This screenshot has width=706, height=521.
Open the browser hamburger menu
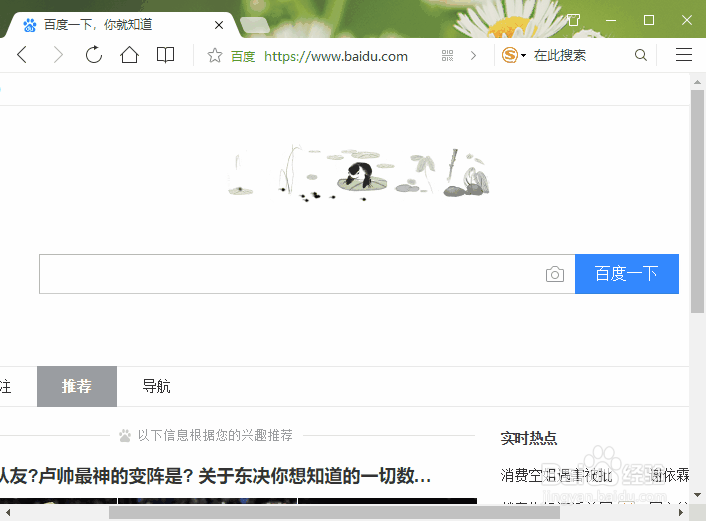[x=683, y=55]
